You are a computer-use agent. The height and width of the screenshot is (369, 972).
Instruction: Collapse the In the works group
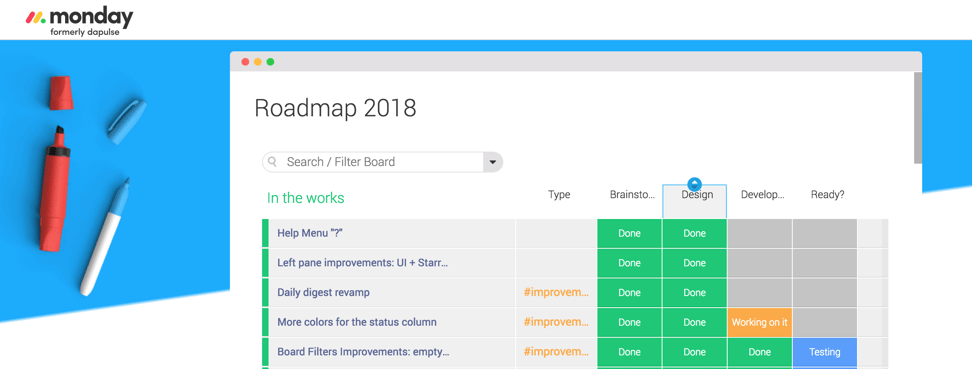(x=306, y=198)
